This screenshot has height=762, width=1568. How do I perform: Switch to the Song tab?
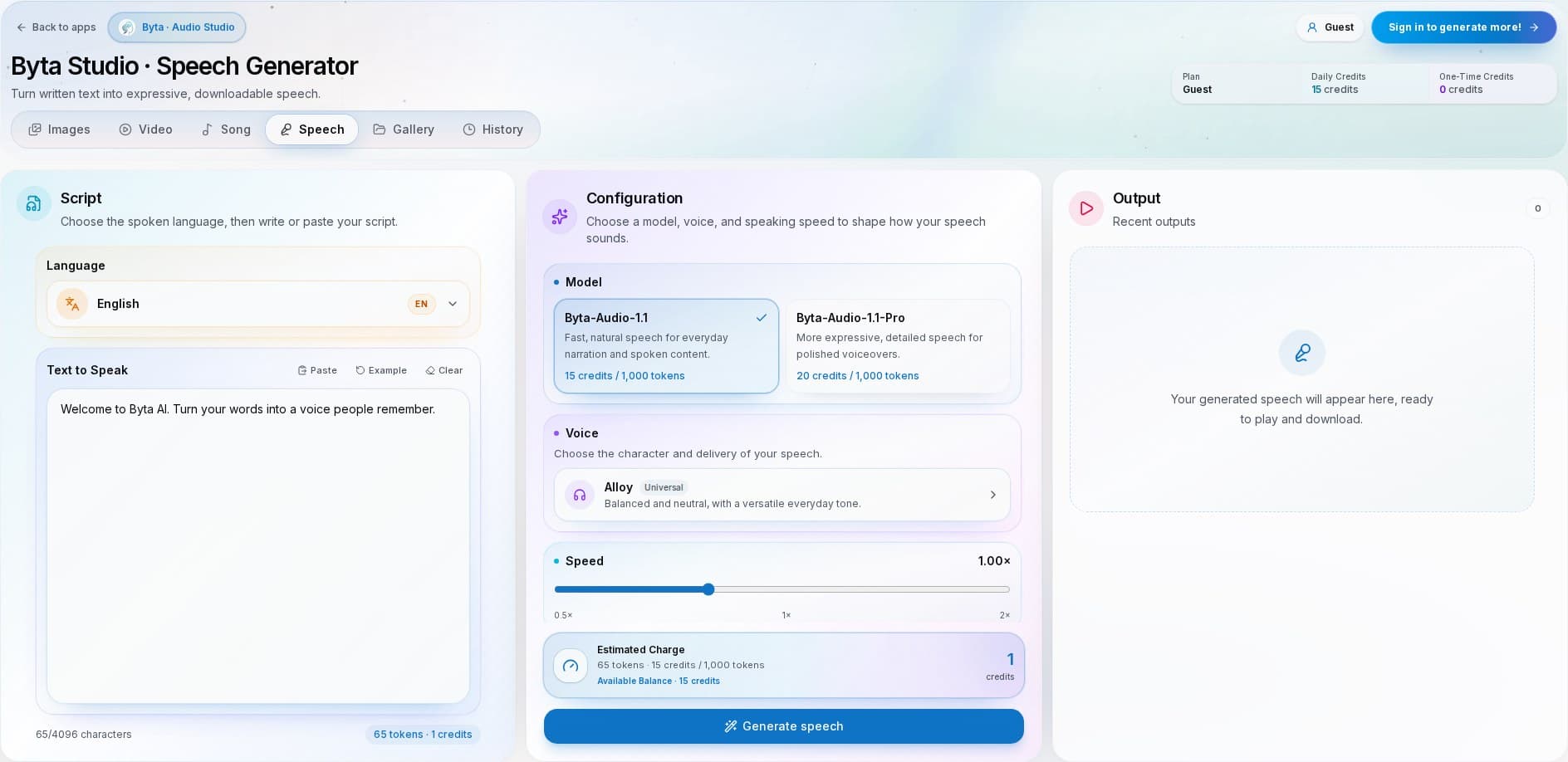[226, 129]
